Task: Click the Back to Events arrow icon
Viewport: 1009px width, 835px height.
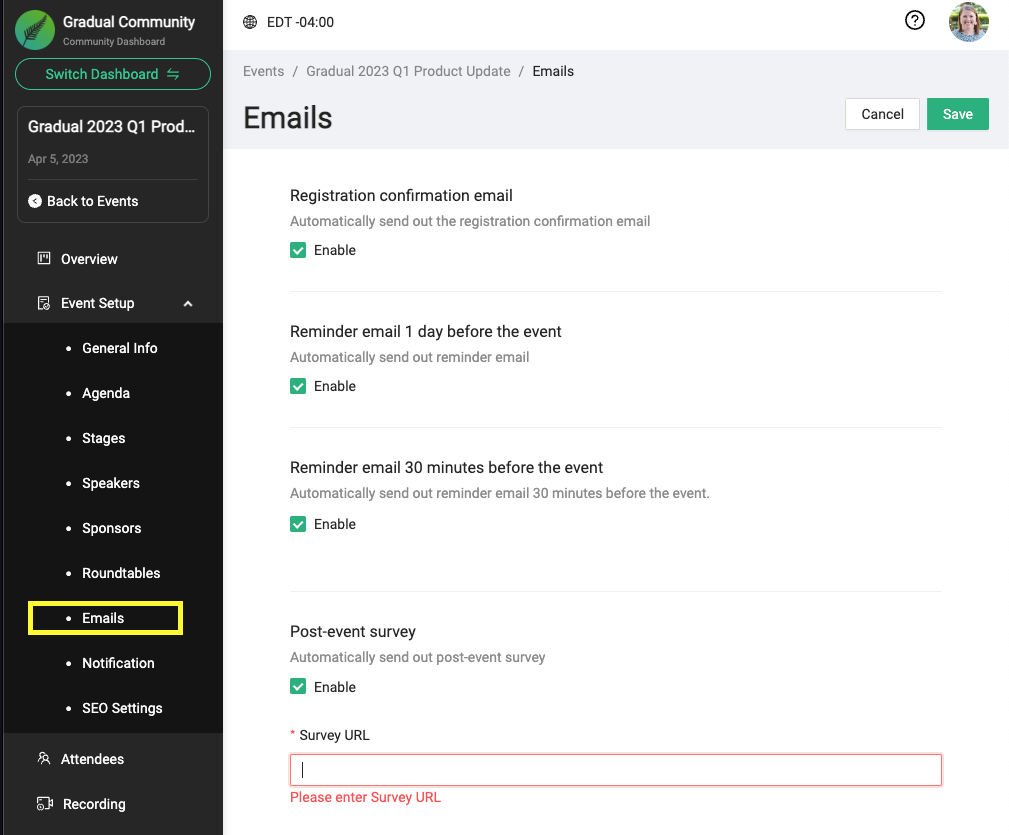Action: 35,201
